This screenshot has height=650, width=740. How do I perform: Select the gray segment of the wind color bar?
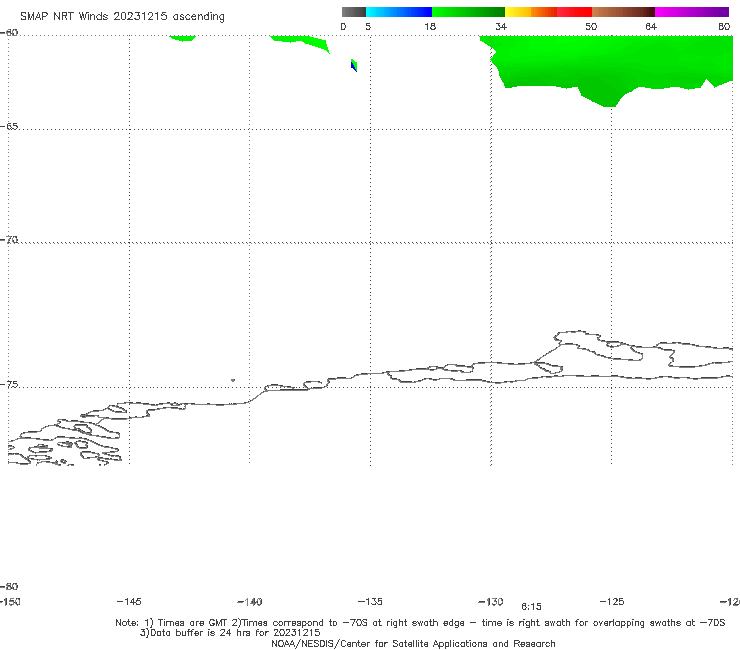354,12
